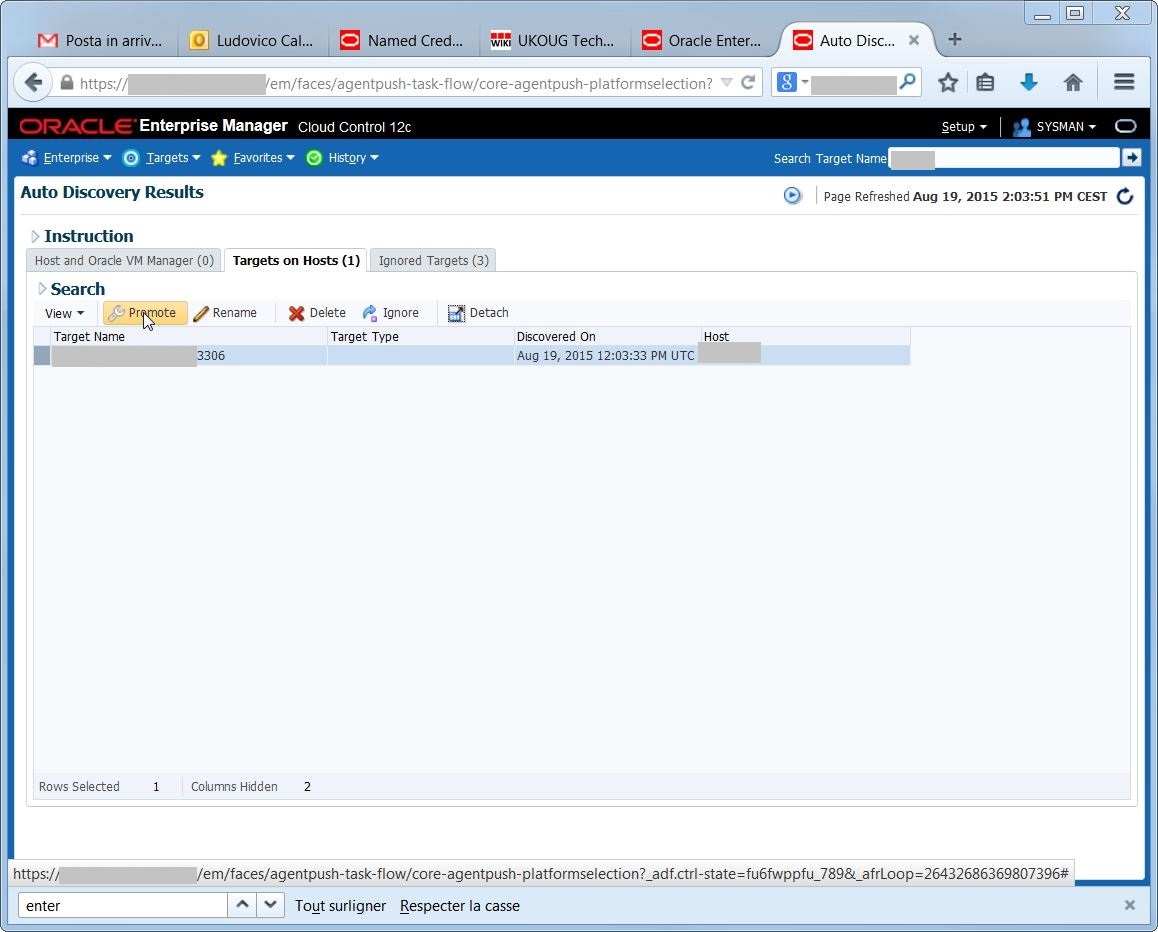Open the Firefox hamburger menu
This screenshot has width=1158, height=932.
coord(1124,82)
